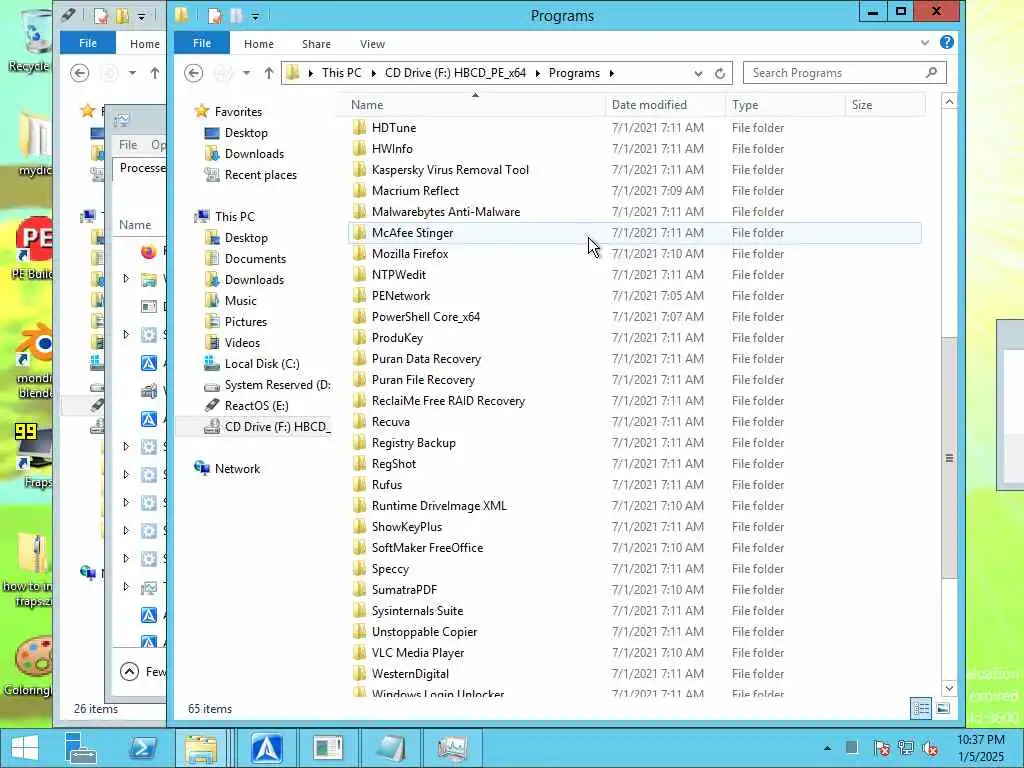Go up one folder level in Programs window
Viewport: 1024px width, 768px height.
(268, 73)
